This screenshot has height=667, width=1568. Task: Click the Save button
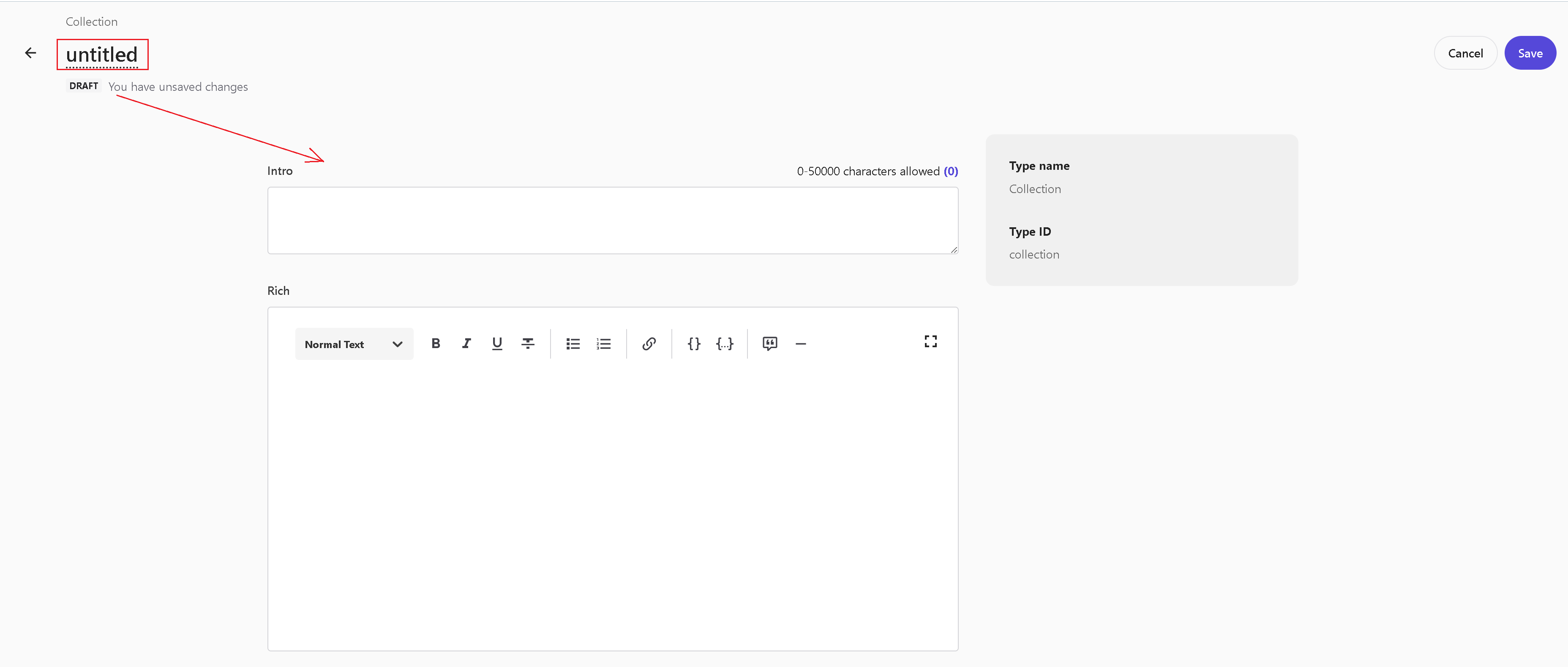point(1530,54)
